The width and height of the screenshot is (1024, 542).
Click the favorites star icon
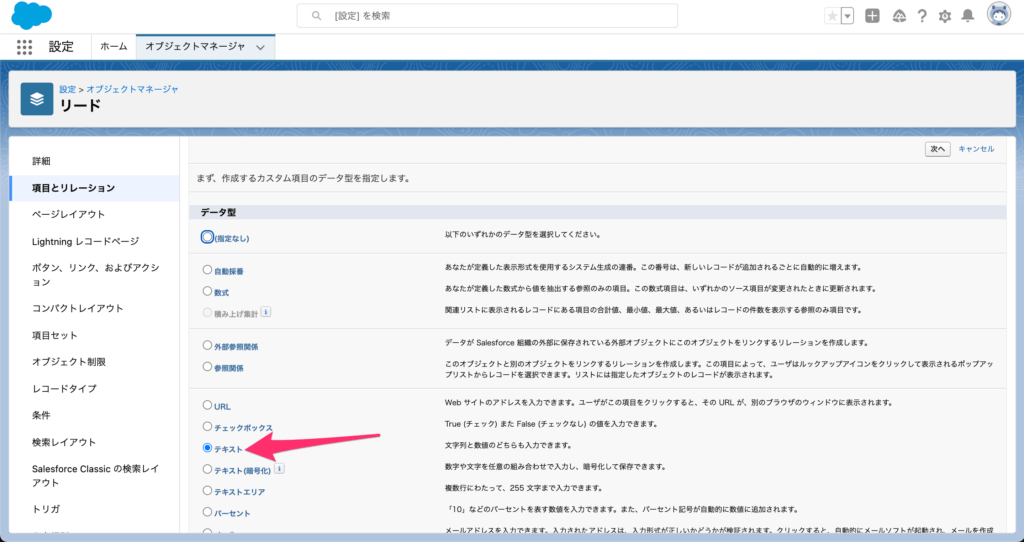pos(832,16)
